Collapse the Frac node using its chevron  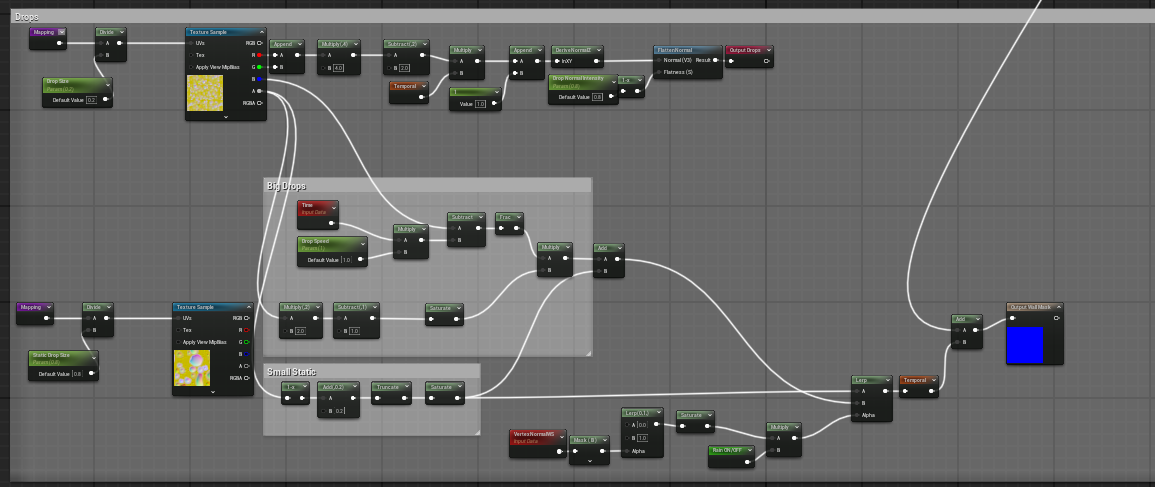coord(518,217)
